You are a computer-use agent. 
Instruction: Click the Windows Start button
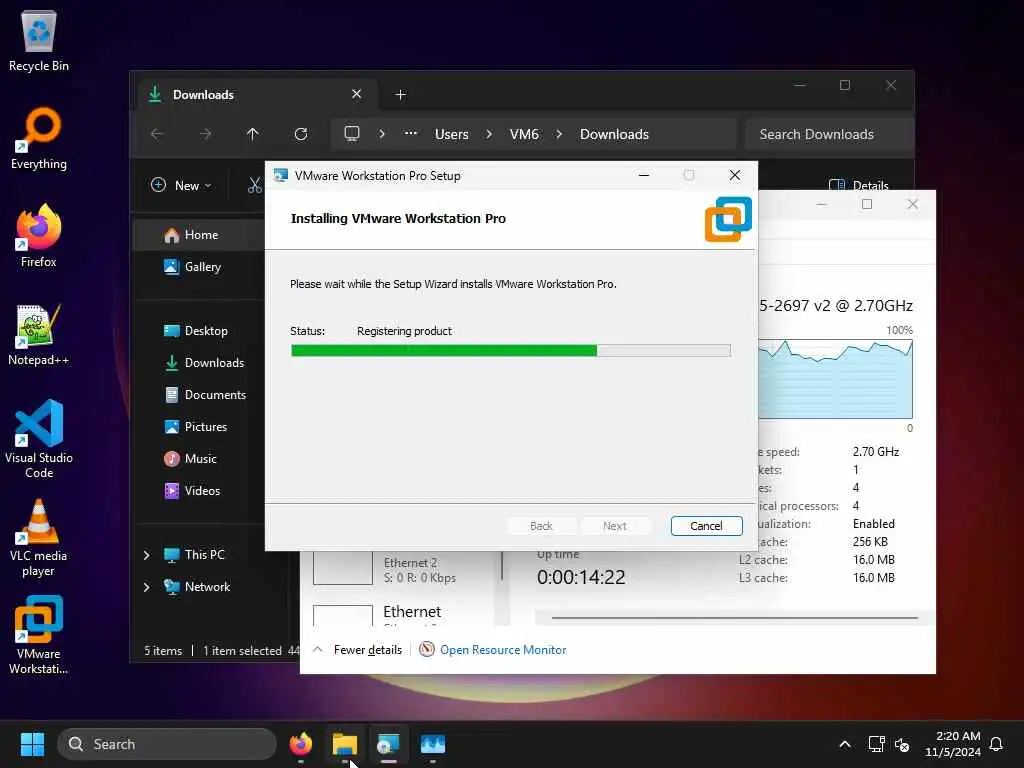[32, 744]
